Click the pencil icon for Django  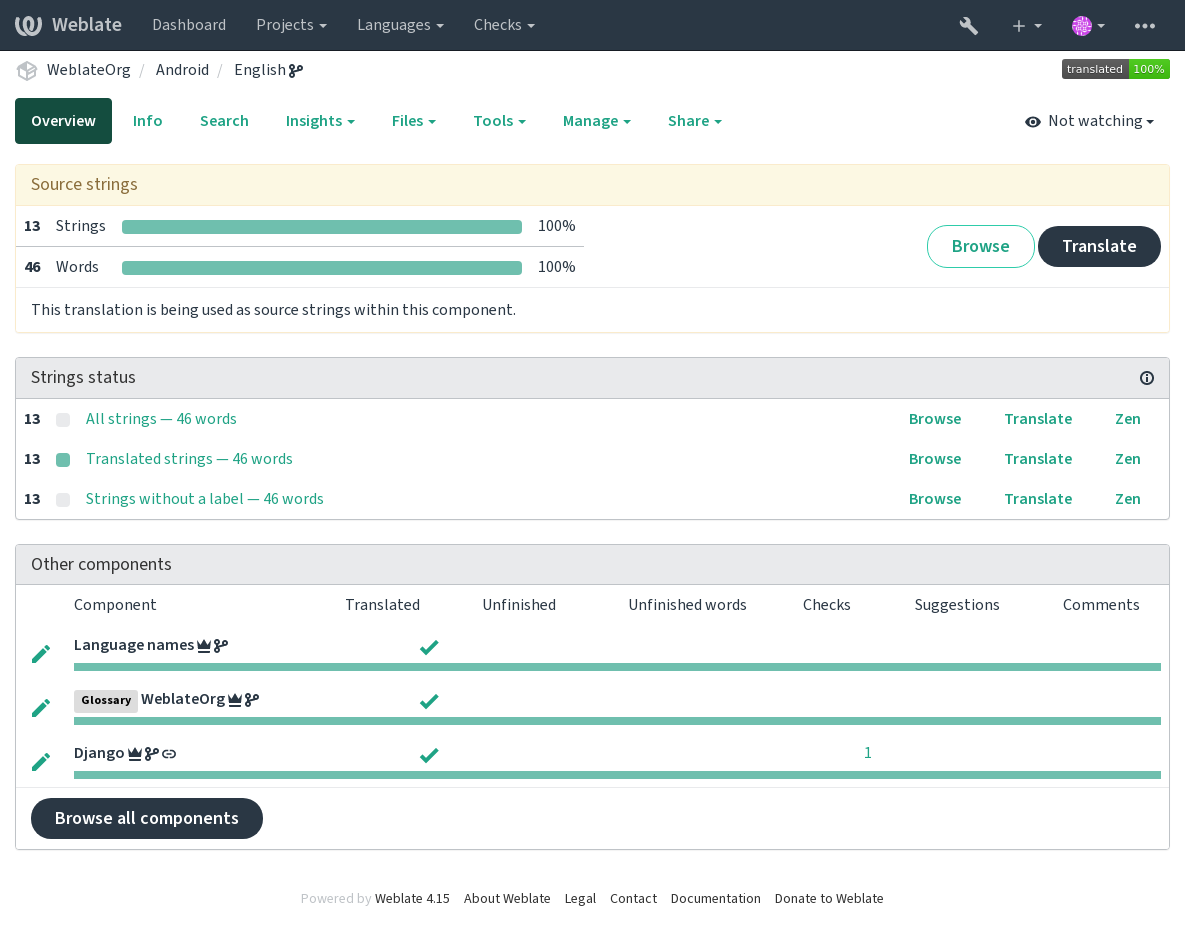42,762
